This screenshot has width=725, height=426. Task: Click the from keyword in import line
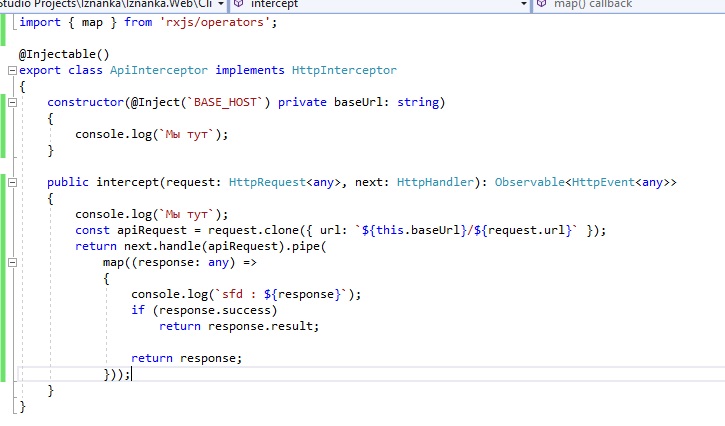click(138, 22)
